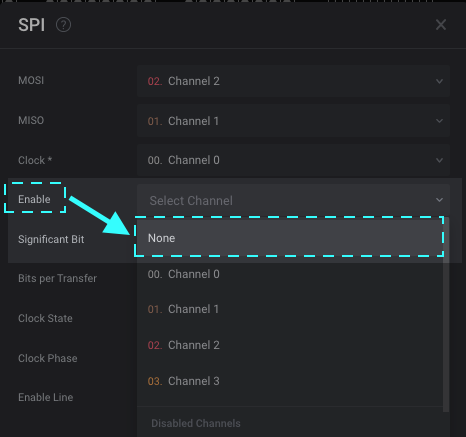Click the Clock State label
Screen dimensions: 466x437
45,318
